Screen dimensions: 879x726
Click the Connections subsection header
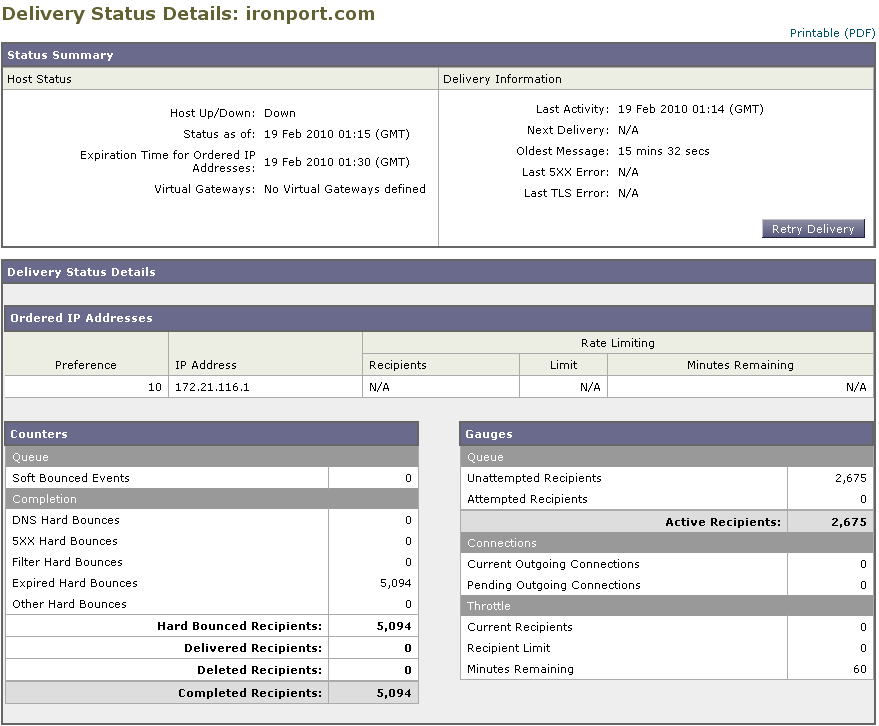click(x=667, y=543)
